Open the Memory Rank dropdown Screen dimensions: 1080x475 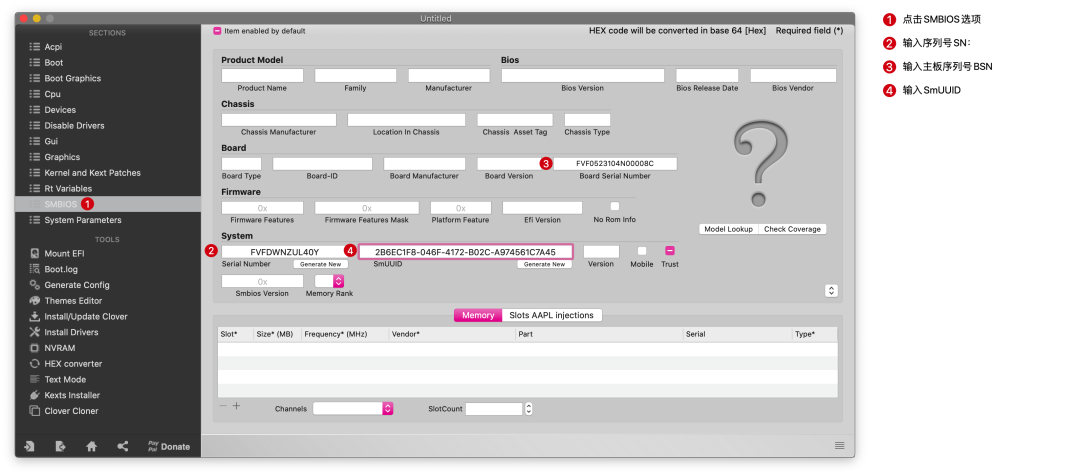coord(329,281)
